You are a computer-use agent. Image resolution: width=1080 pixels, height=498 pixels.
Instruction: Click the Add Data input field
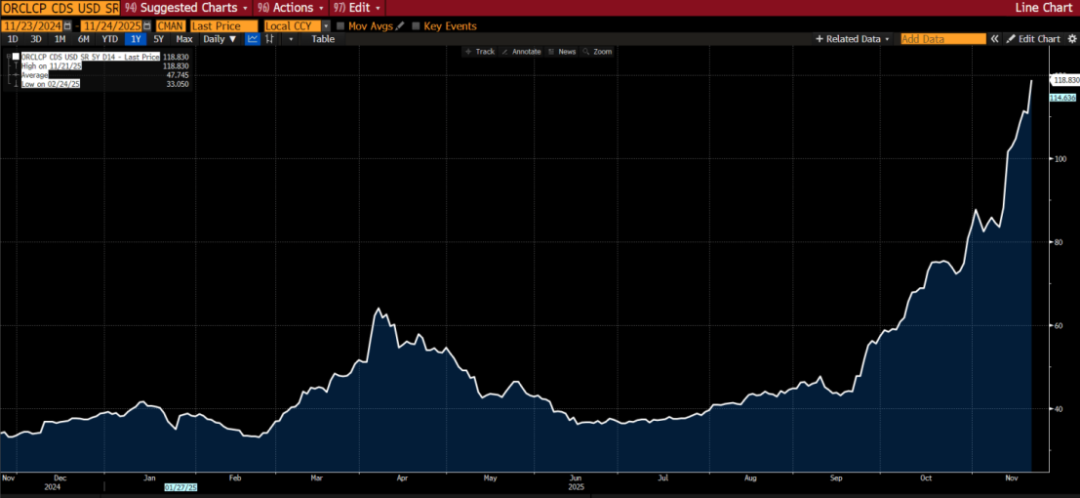point(942,39)
